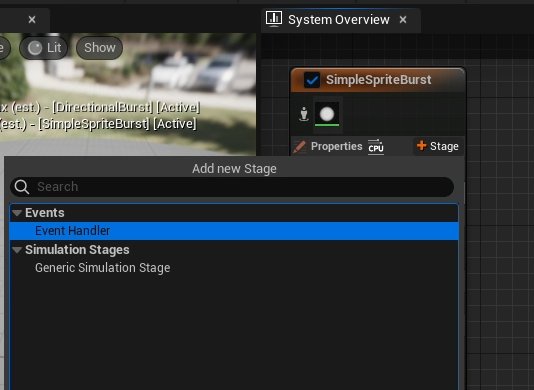Select the SimpleSpriteBurst emitter title
The image size is (534, 390).
(x=378, y=80)
